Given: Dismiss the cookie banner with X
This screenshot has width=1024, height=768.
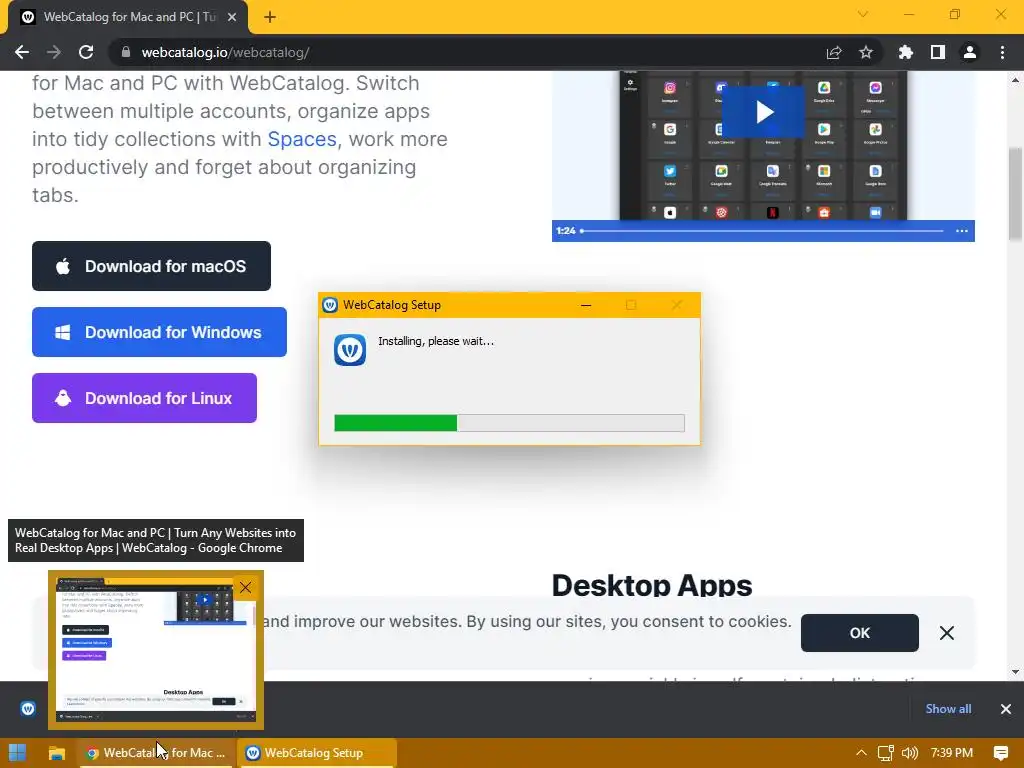Looking at the screenshot, I should 946,633.
